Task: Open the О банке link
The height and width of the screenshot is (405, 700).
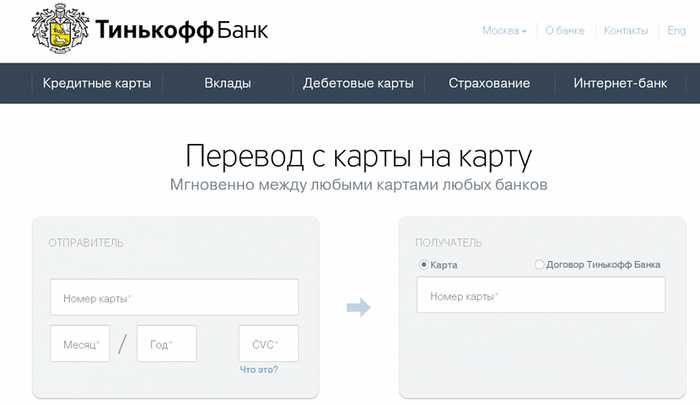Action: click(565, 30)
